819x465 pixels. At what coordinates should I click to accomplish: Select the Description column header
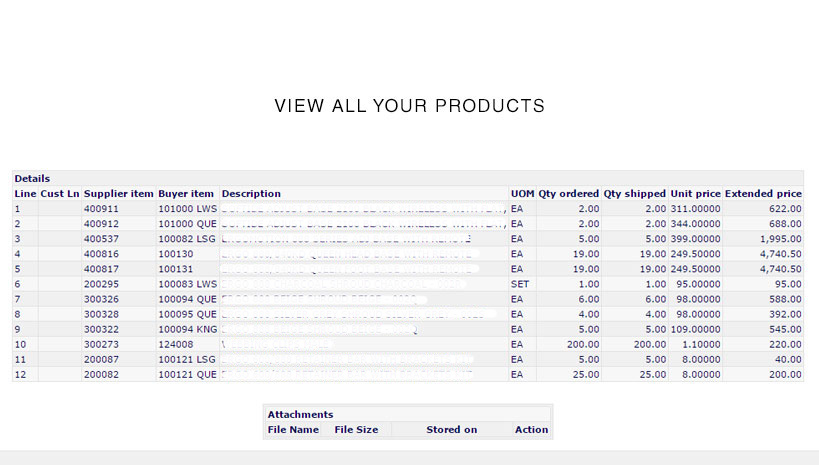(251, 193)
